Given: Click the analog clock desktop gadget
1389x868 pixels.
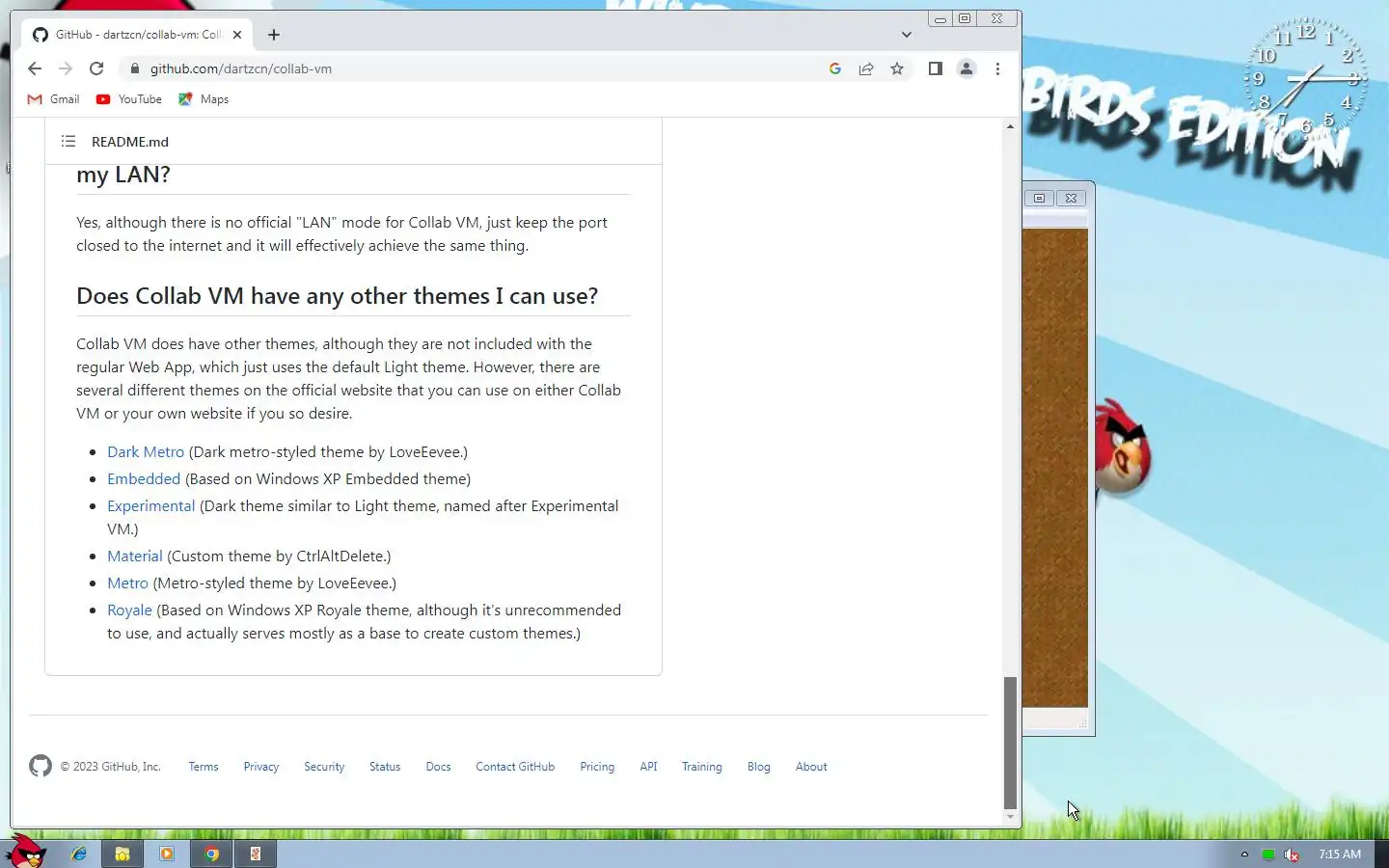Looking at the screenshot, I should point(1305,79).
